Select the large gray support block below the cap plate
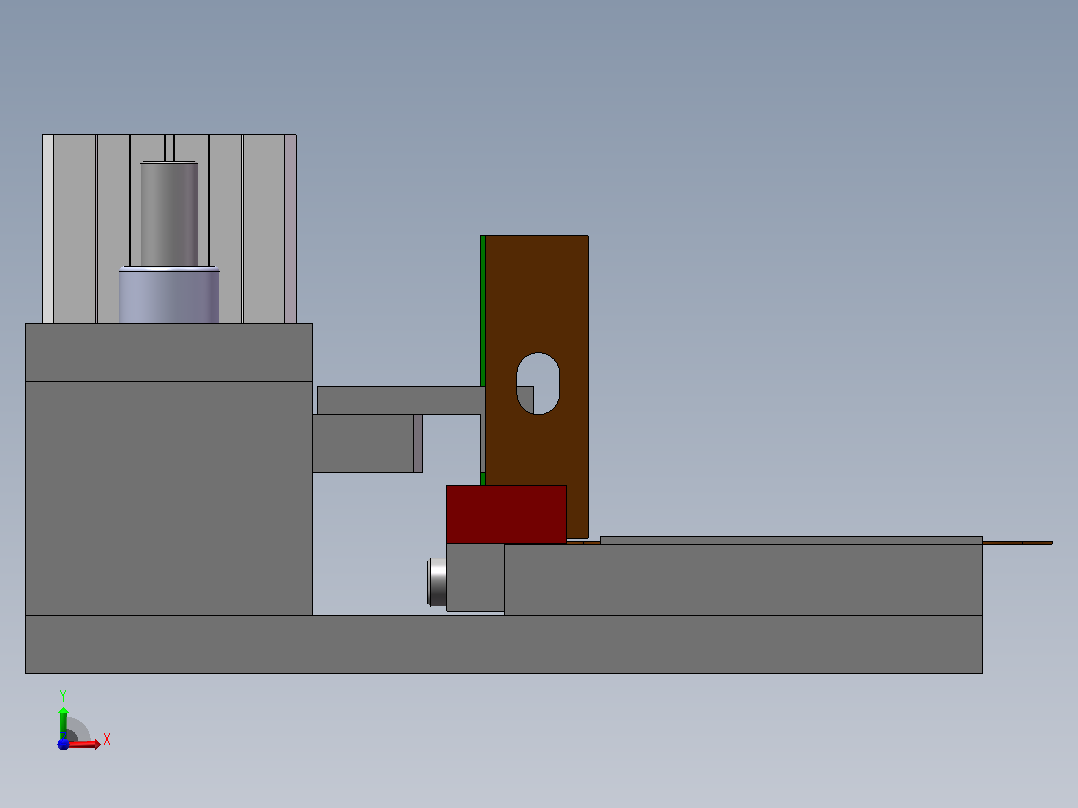Image resolution: width=1078 pixels, height=808 pixels. [x=169, y=499]
